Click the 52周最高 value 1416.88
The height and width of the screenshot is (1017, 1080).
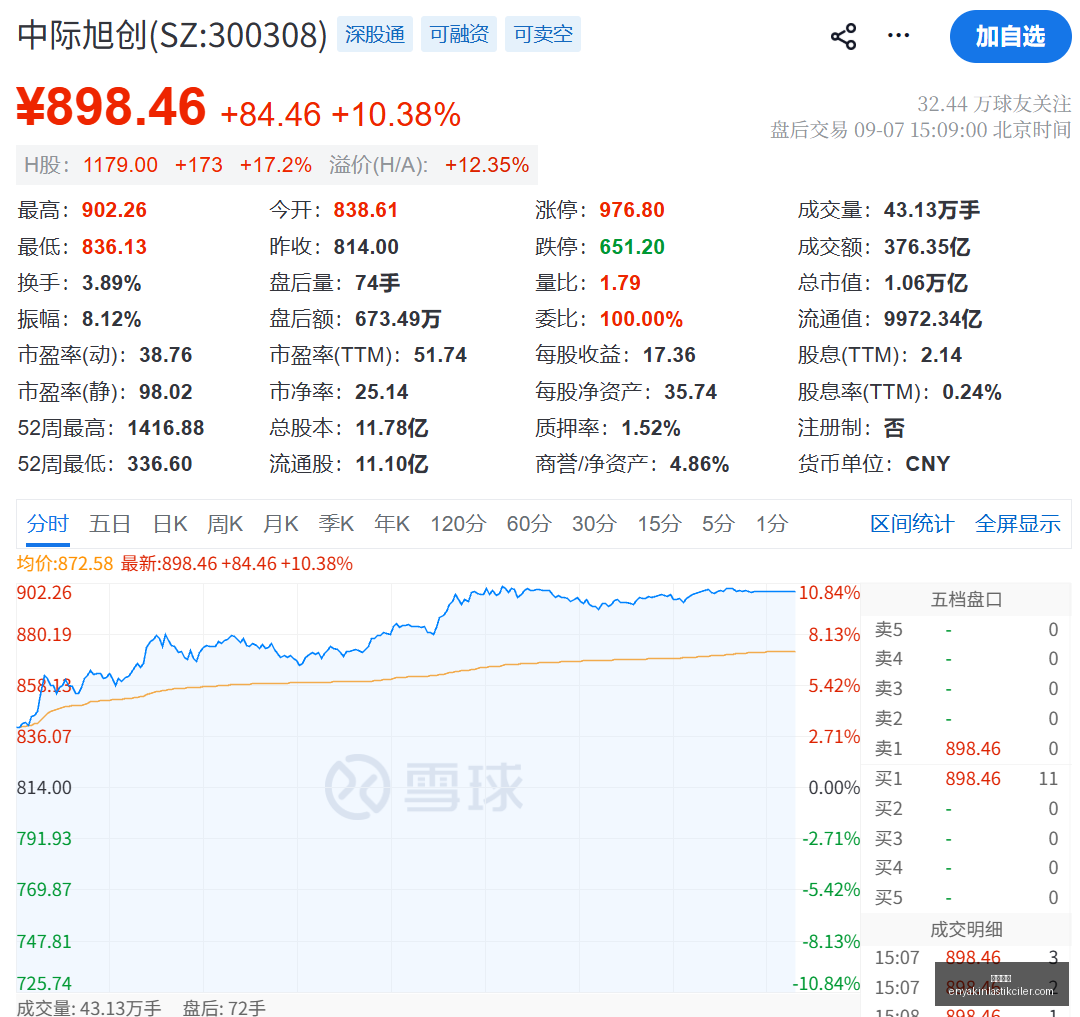click(x=166, y=428)
